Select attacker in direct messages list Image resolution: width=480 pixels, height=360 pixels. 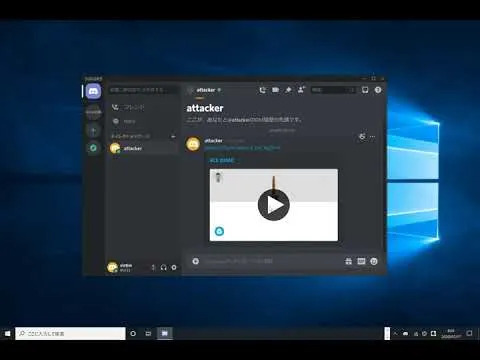(x=143, y=148)
